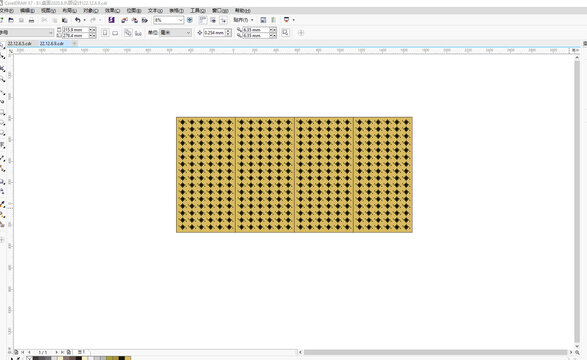
Task: Select portrait page orientation
Action: coord(105,33)
